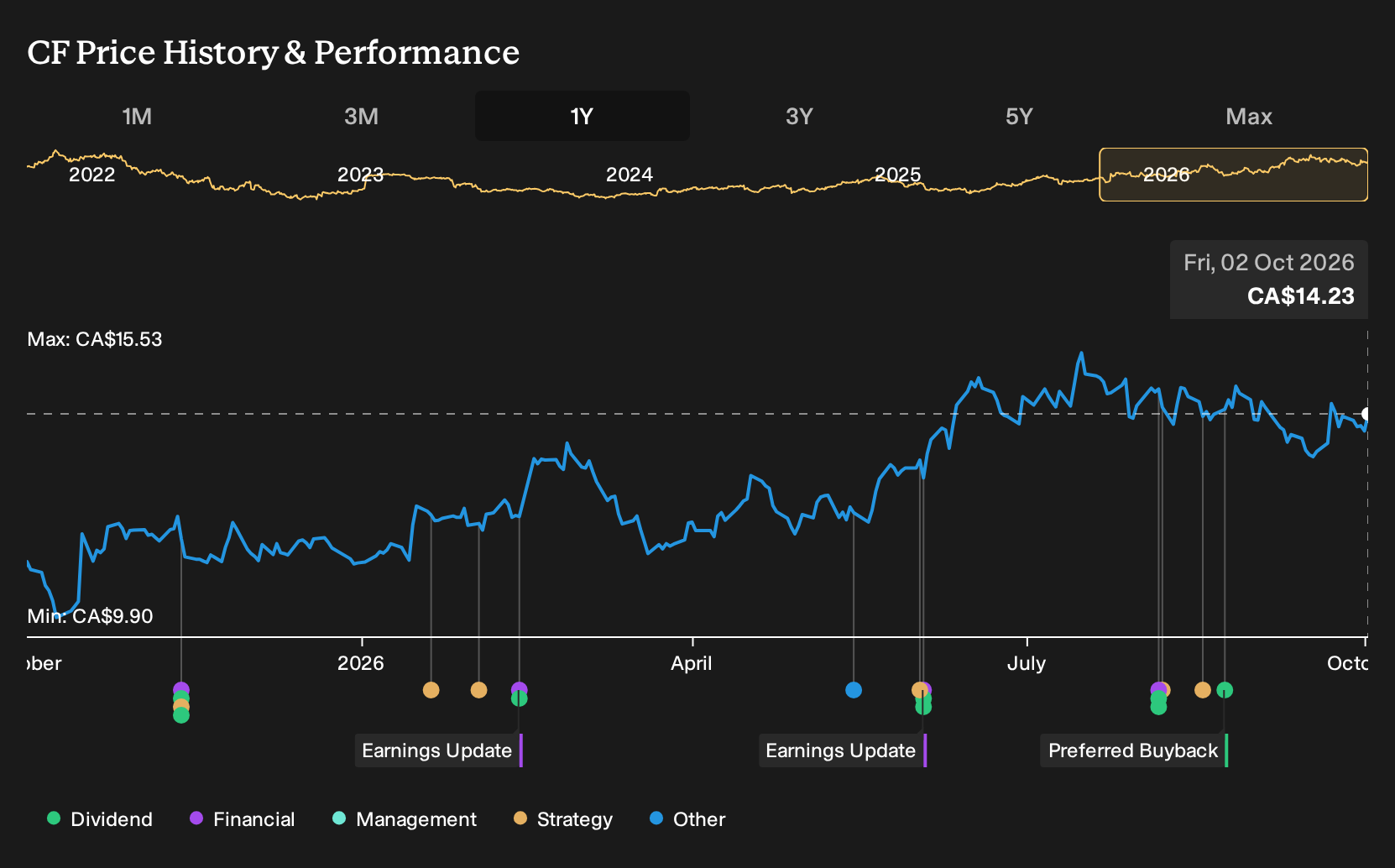Screen dimensions: 1395x868
Task: Click the July axis label
Action: point(1027,663)
